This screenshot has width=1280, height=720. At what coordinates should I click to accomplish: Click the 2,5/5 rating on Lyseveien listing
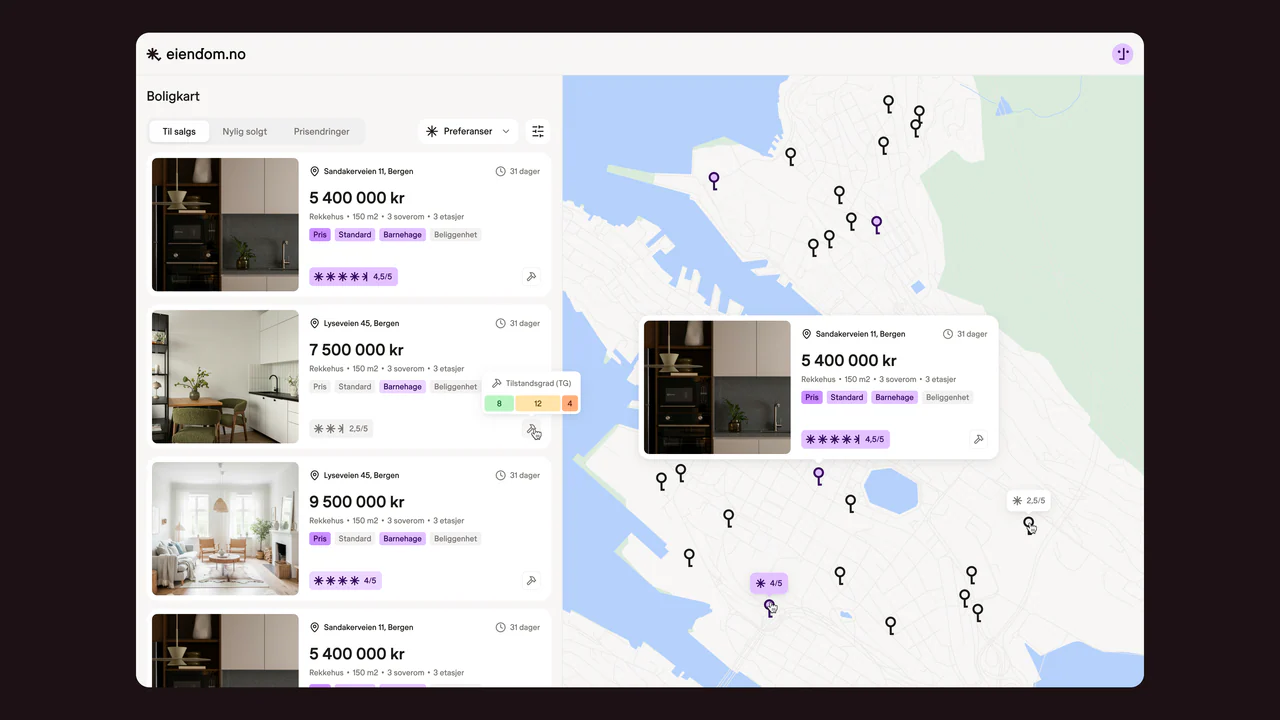[341, 429]
